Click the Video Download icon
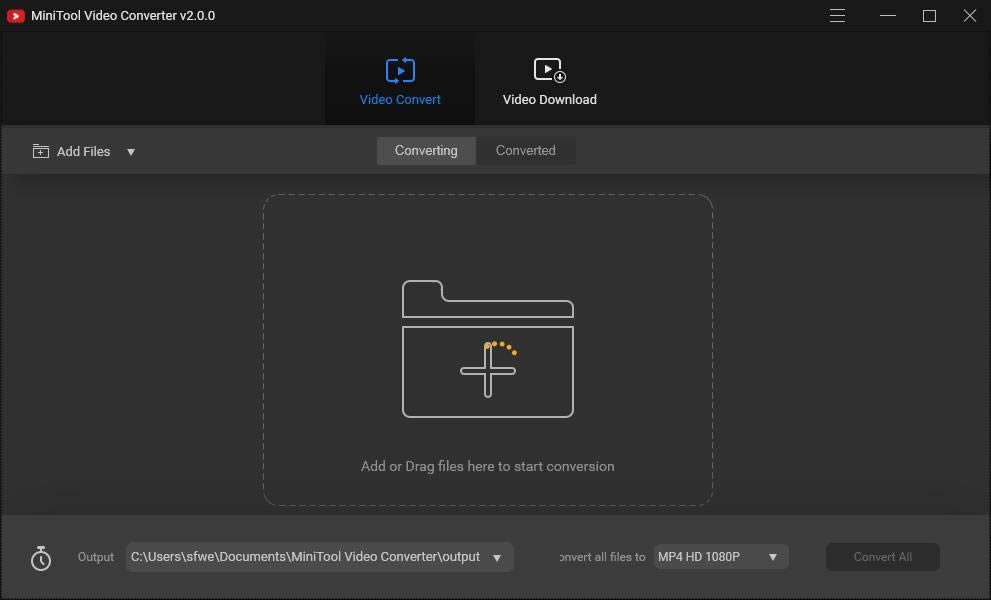Viewport: 991px width, 600px height. 549,70
